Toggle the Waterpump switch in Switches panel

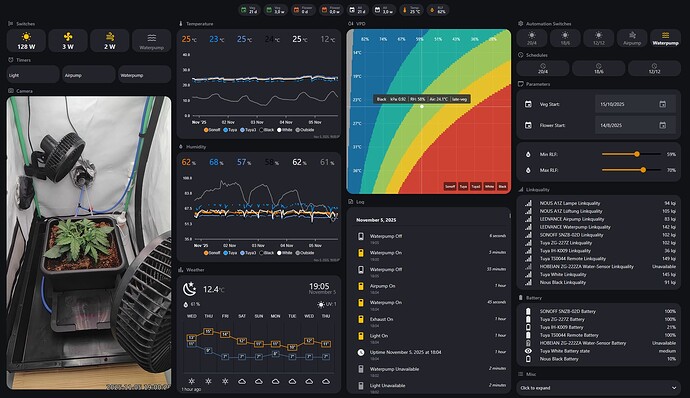click(151, 41)
